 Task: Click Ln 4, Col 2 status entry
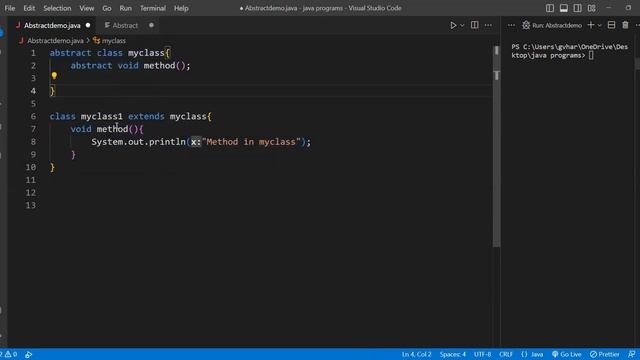click(416, 354)
